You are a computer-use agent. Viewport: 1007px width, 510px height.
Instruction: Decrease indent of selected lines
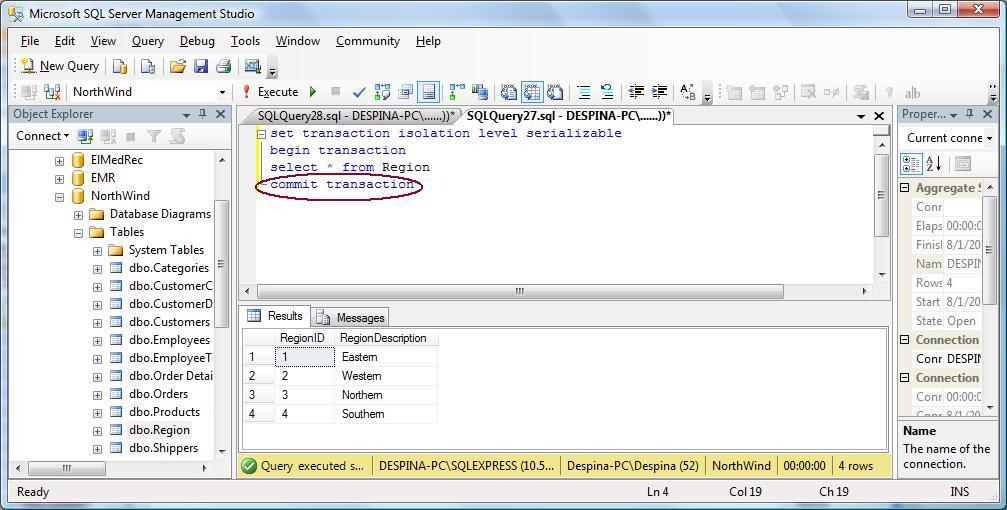(x=636, y=92)
